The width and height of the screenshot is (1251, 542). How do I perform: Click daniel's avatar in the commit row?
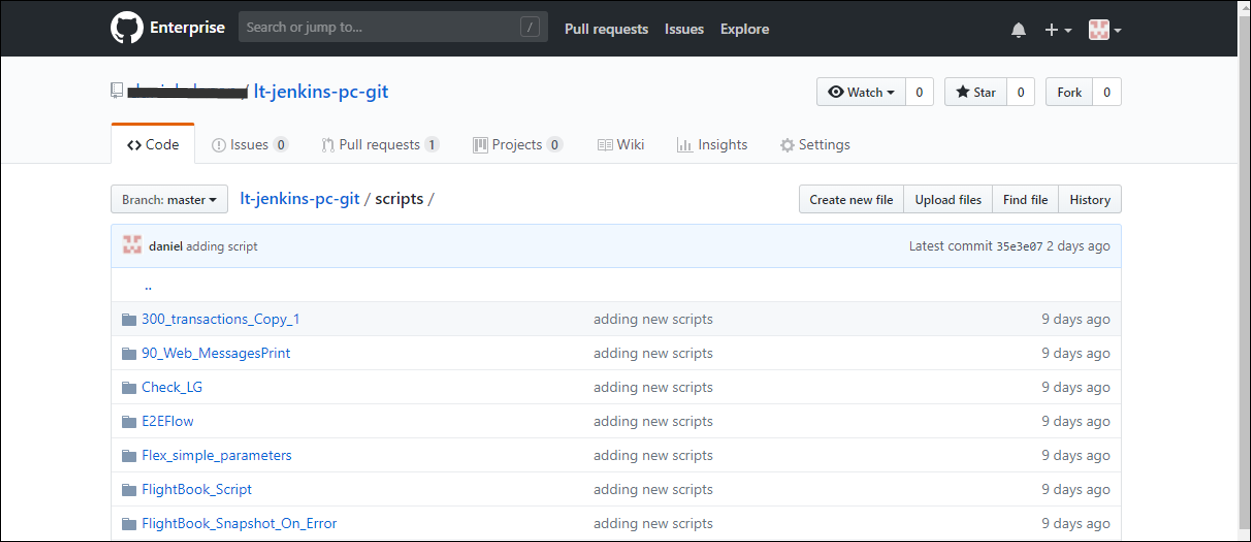[x=132, y=246]
